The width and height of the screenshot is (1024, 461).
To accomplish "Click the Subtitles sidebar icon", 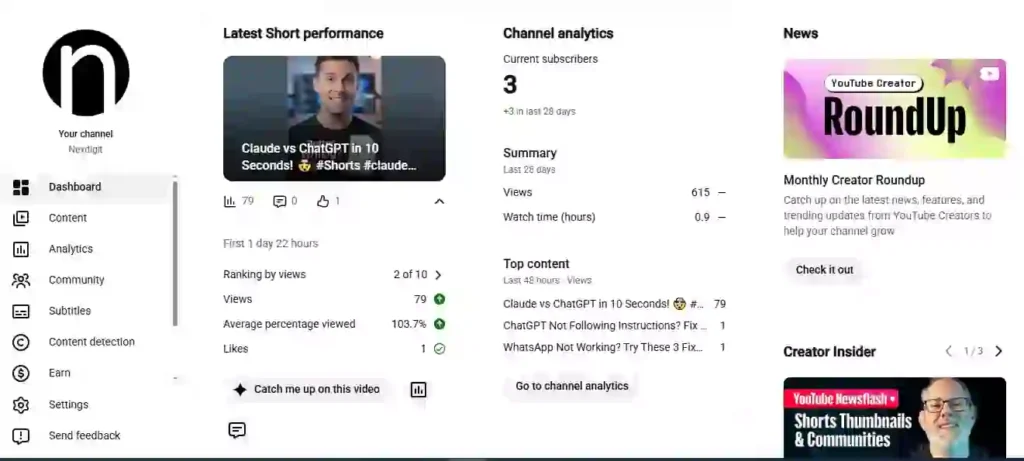I will pyautogui.click(x=21, y=311).
